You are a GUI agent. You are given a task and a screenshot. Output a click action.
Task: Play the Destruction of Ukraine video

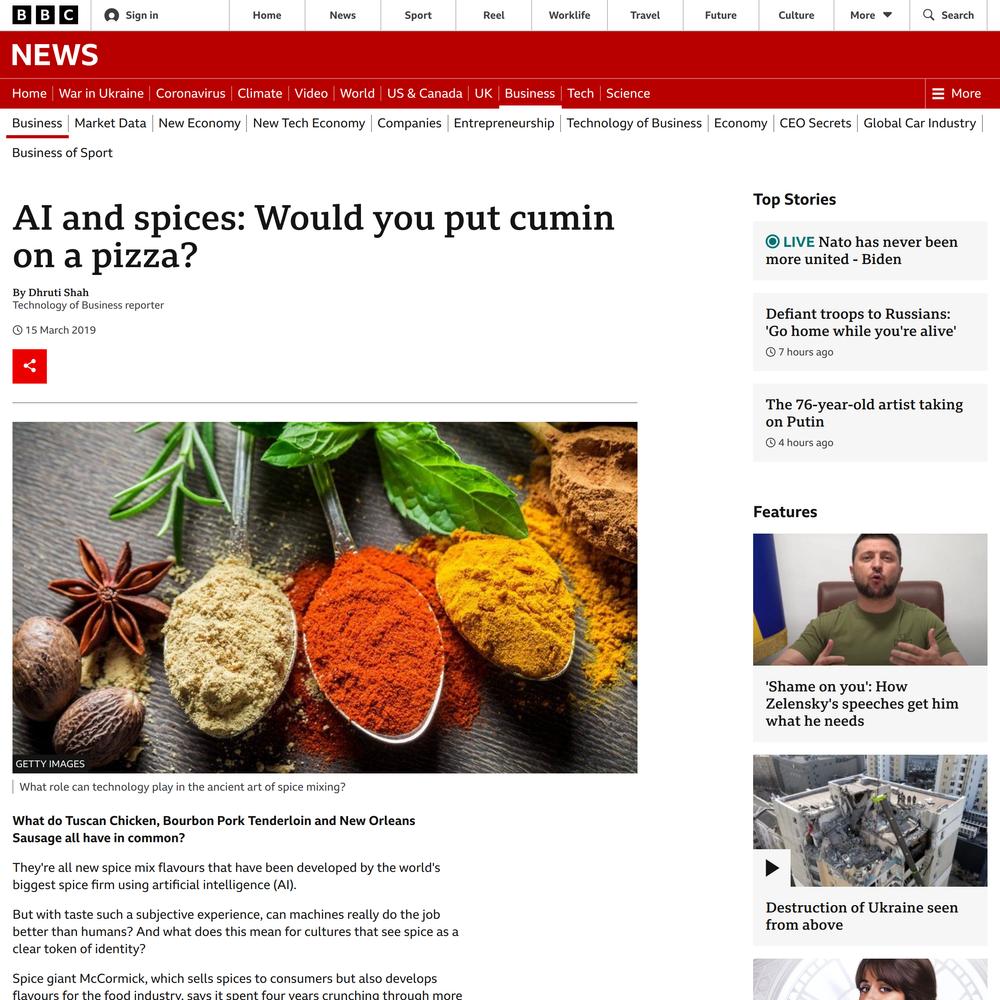point(772,867)
